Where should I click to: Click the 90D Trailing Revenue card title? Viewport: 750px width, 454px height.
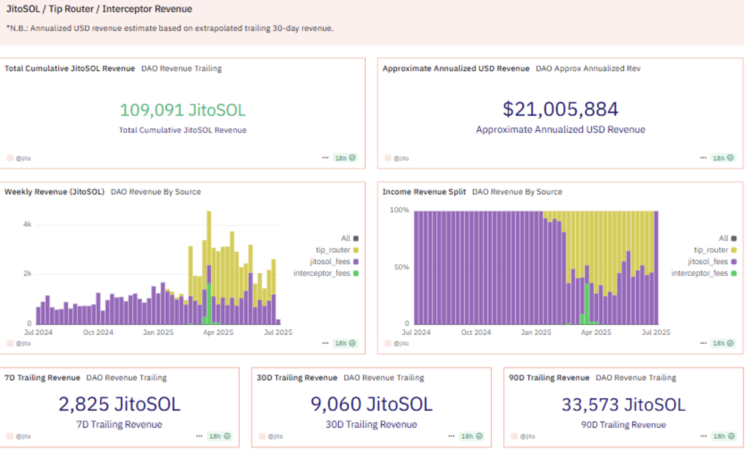click(549, 377)
